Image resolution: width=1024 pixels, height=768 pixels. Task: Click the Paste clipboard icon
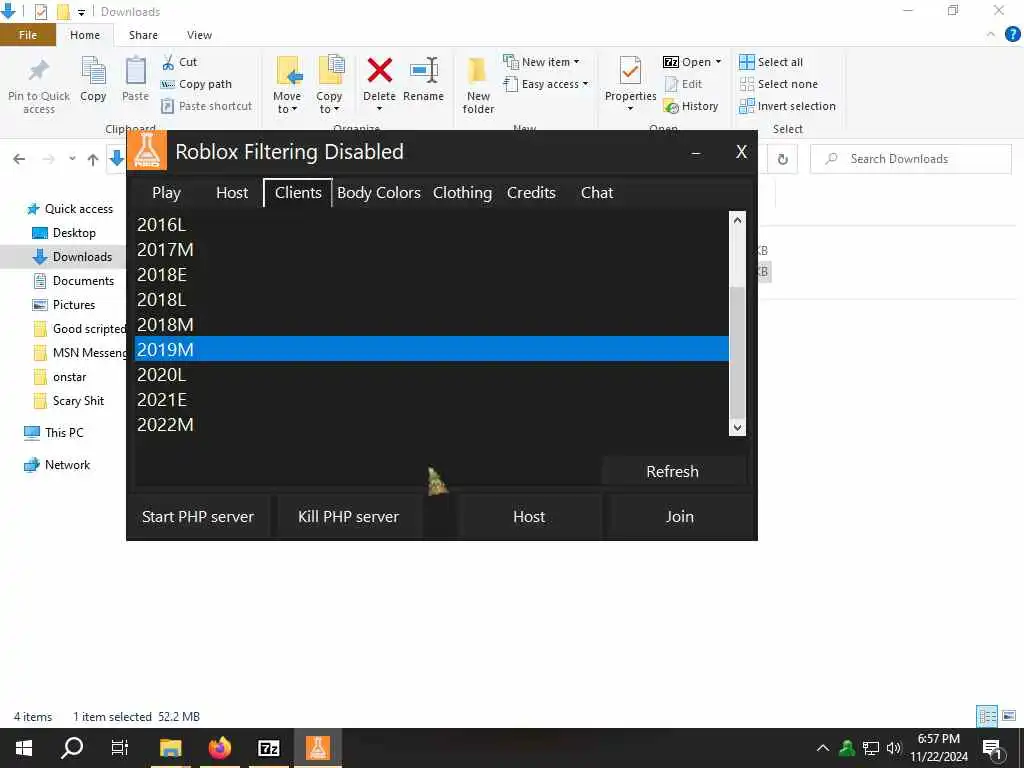click(135, 71)
